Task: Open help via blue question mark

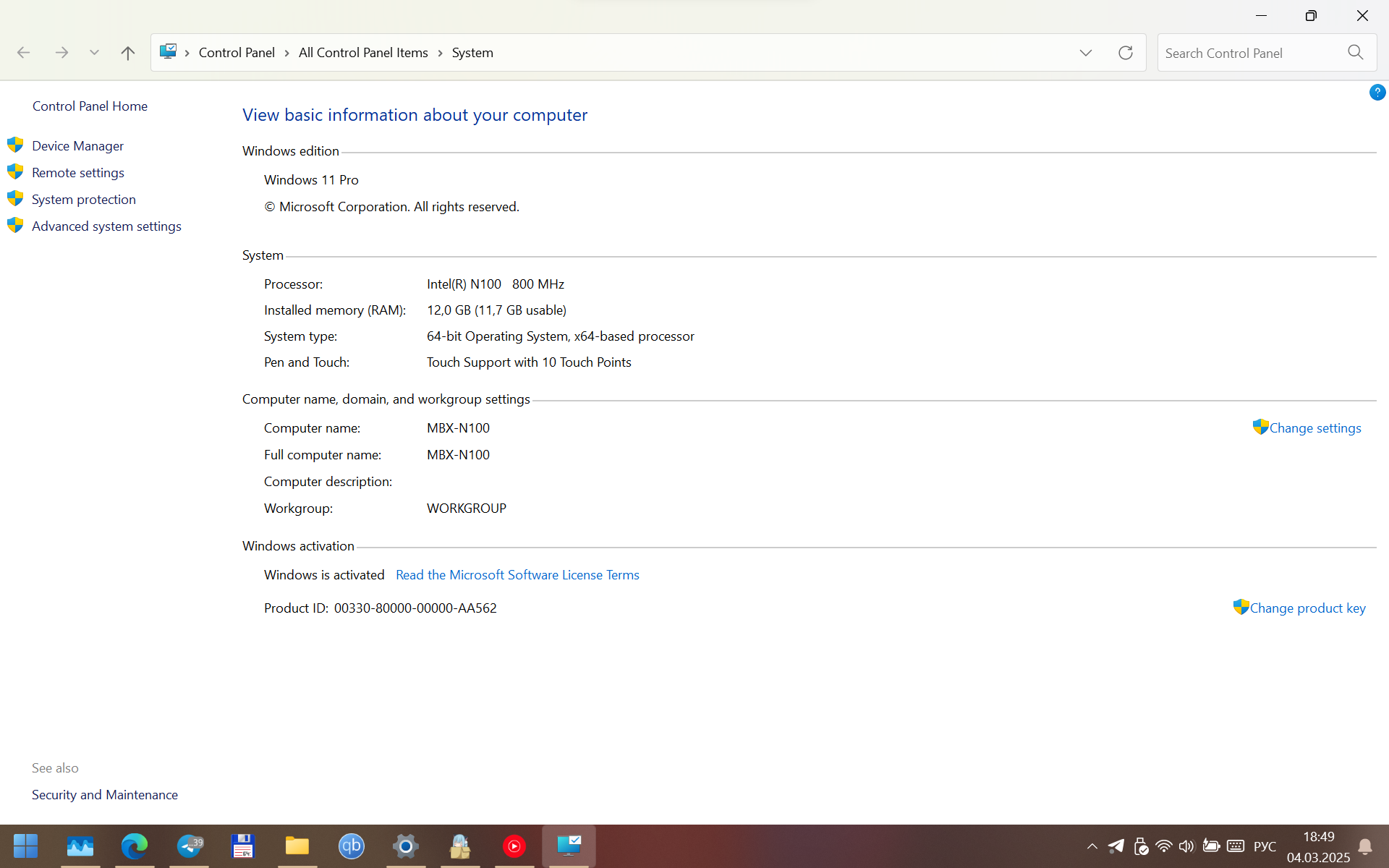Action: click(1377, 93)
